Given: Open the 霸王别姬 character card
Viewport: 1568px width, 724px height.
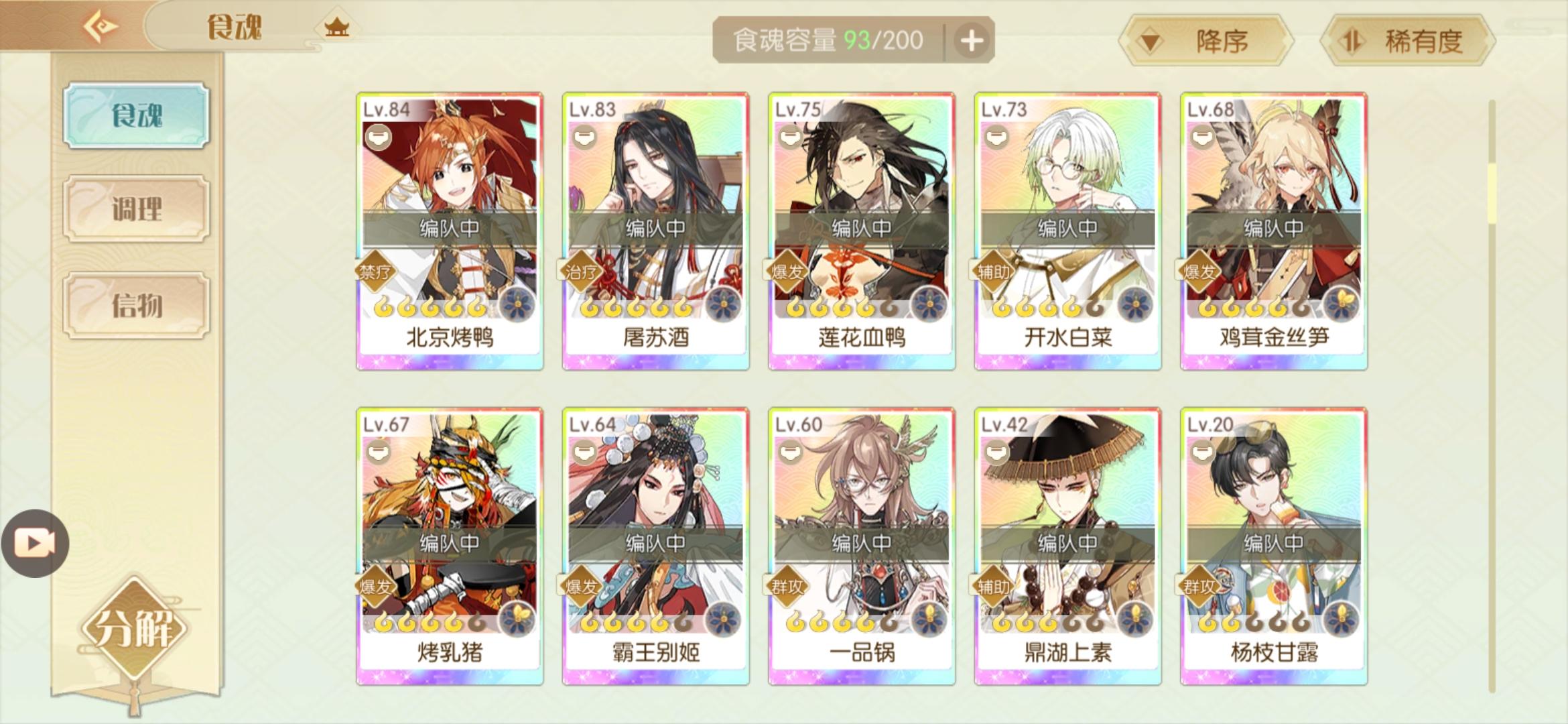Looking at the screenshot, I should point(655,546).
